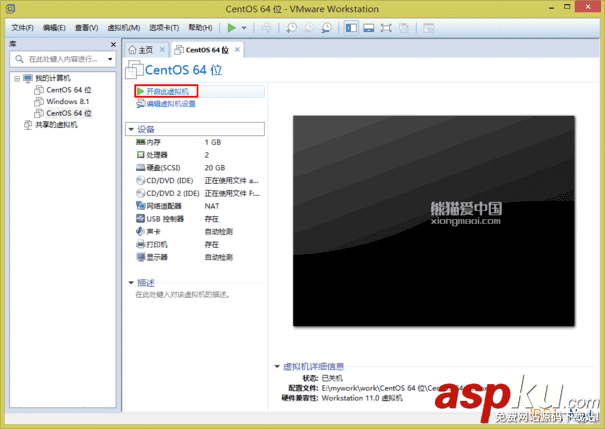Screen dimensions: 605x429
Task: Open the power options dropdown arrow in the toolbar
Action: [x=244, y=28]
